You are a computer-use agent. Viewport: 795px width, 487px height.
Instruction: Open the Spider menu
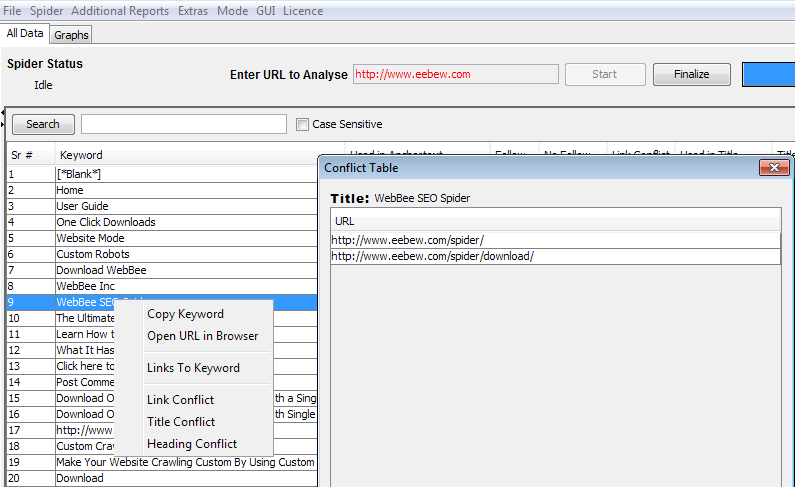click(x=46, y=11)
